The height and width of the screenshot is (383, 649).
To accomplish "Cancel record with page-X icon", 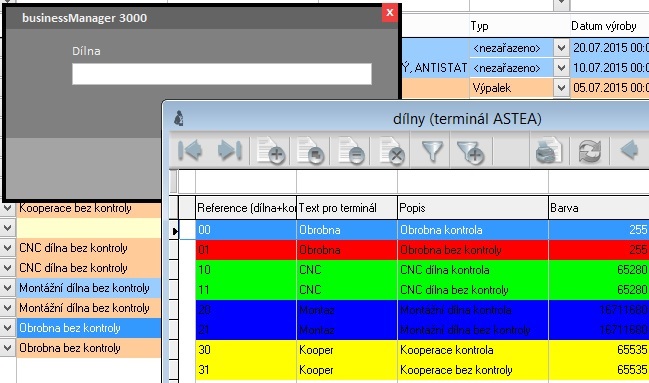I will pos(392,150).
